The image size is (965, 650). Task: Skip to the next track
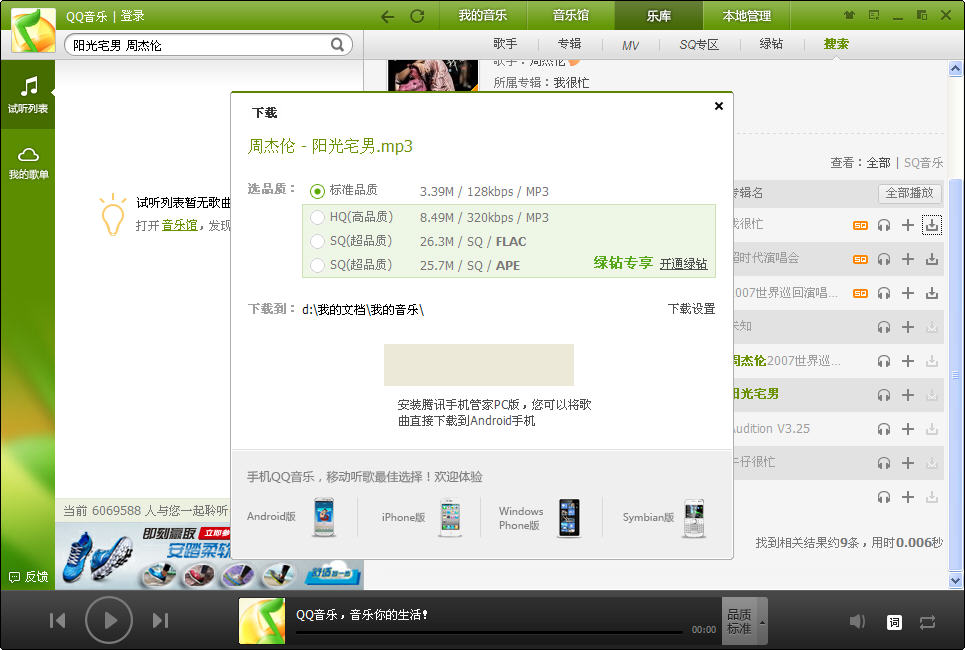pyautogui.click(x=160, y=621)
